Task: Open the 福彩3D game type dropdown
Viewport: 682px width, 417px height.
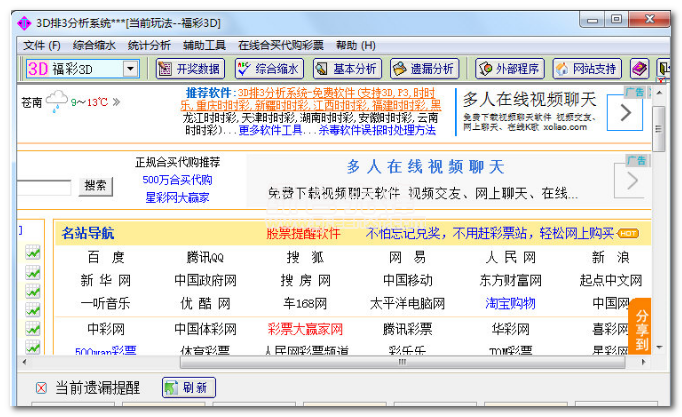Action: click(x=130, y=69)
